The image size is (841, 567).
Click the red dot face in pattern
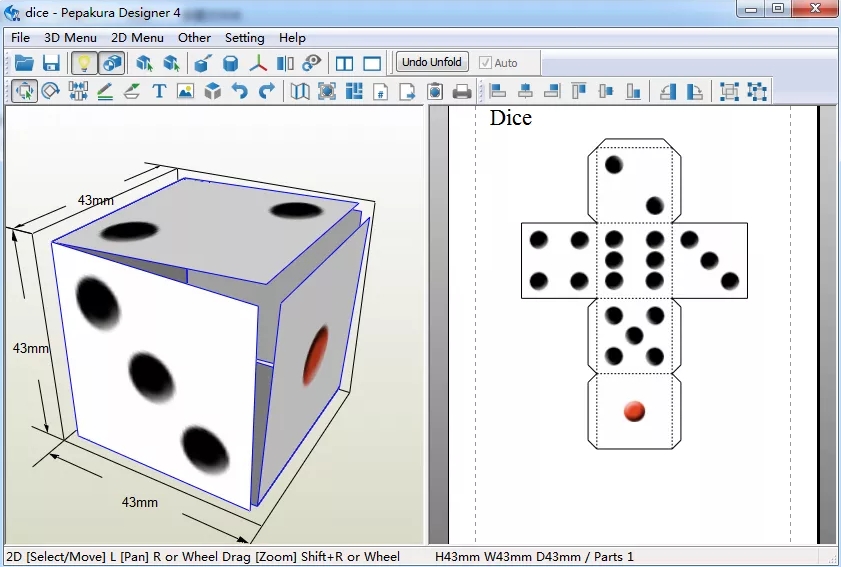click(635, 411)
